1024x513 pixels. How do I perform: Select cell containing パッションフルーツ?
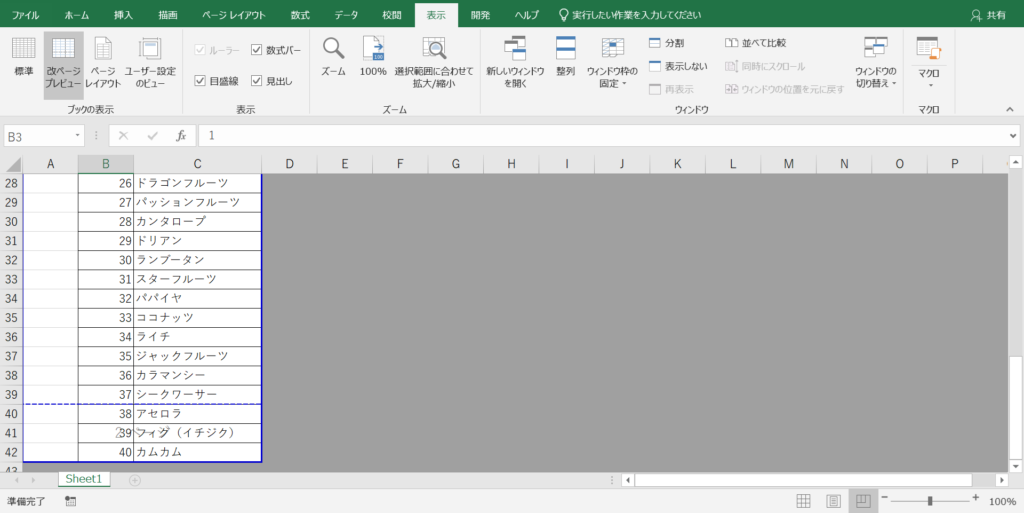pos(197,202)
